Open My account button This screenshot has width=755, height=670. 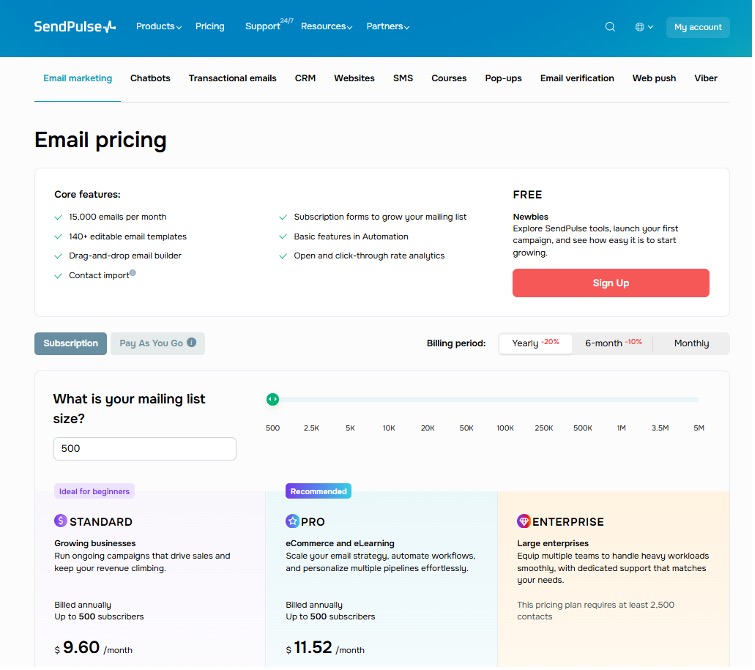(700, 27)
